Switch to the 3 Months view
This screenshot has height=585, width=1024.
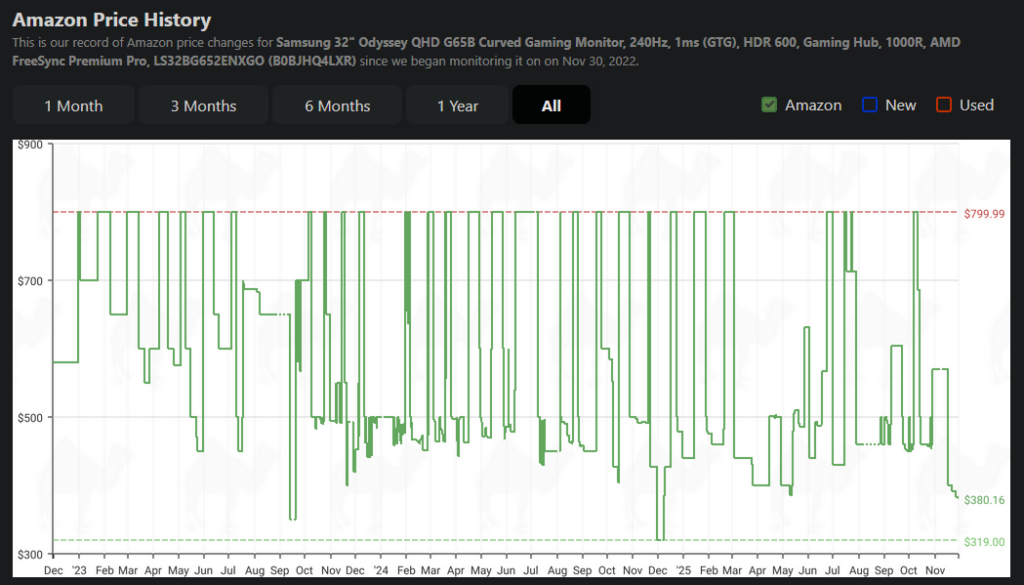coord(203,105)
